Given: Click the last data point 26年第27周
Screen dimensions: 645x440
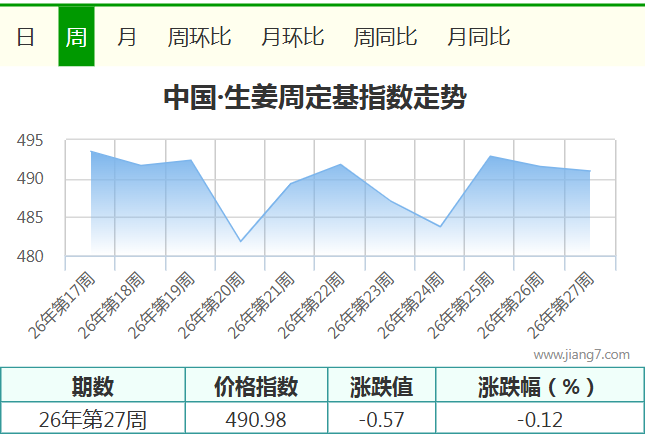Looking at the screenshot, I should [590, 171].
